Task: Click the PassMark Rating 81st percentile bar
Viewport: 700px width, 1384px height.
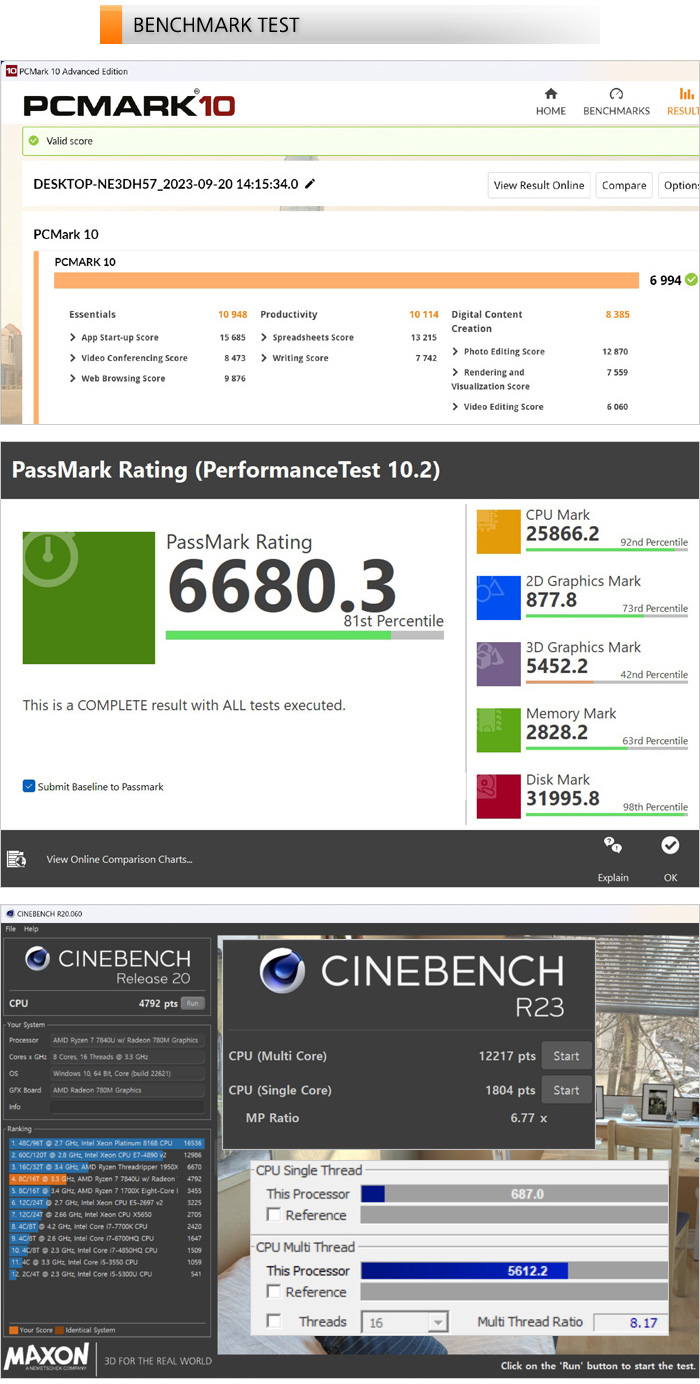Action: coord(304,634)
